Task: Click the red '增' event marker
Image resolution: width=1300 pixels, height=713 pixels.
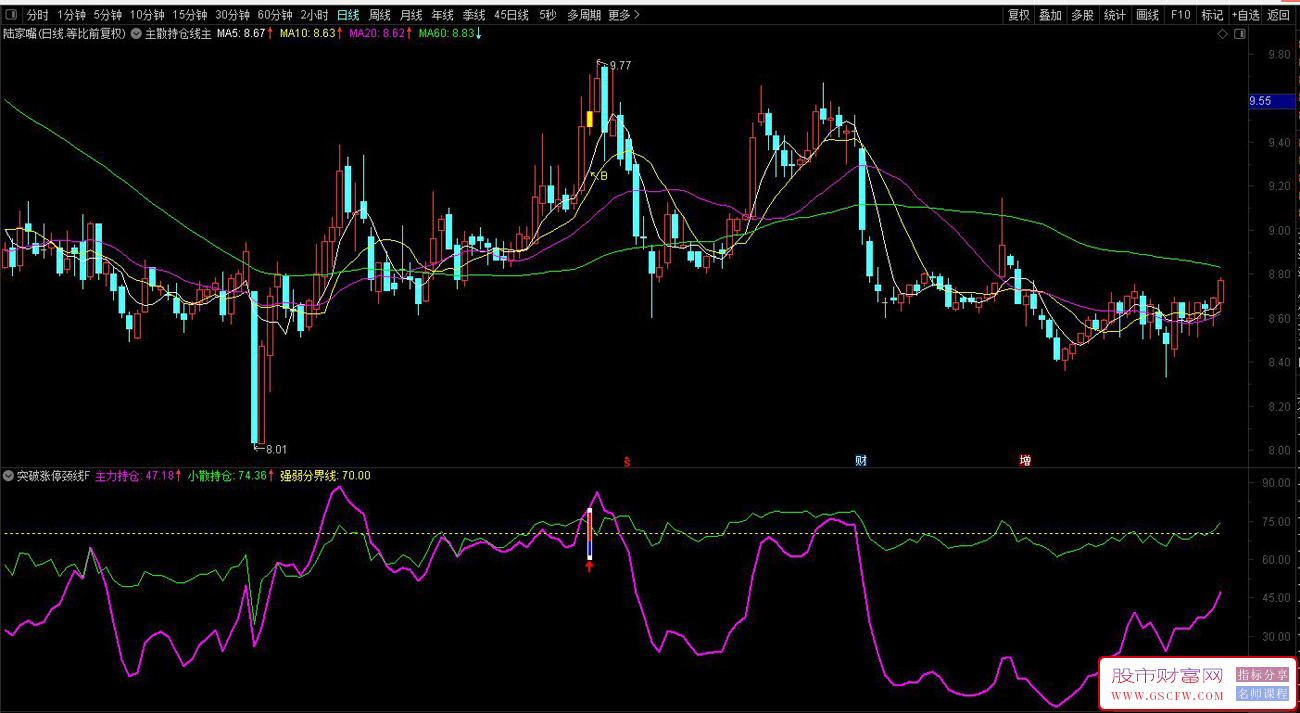Action: [1025, 461]
